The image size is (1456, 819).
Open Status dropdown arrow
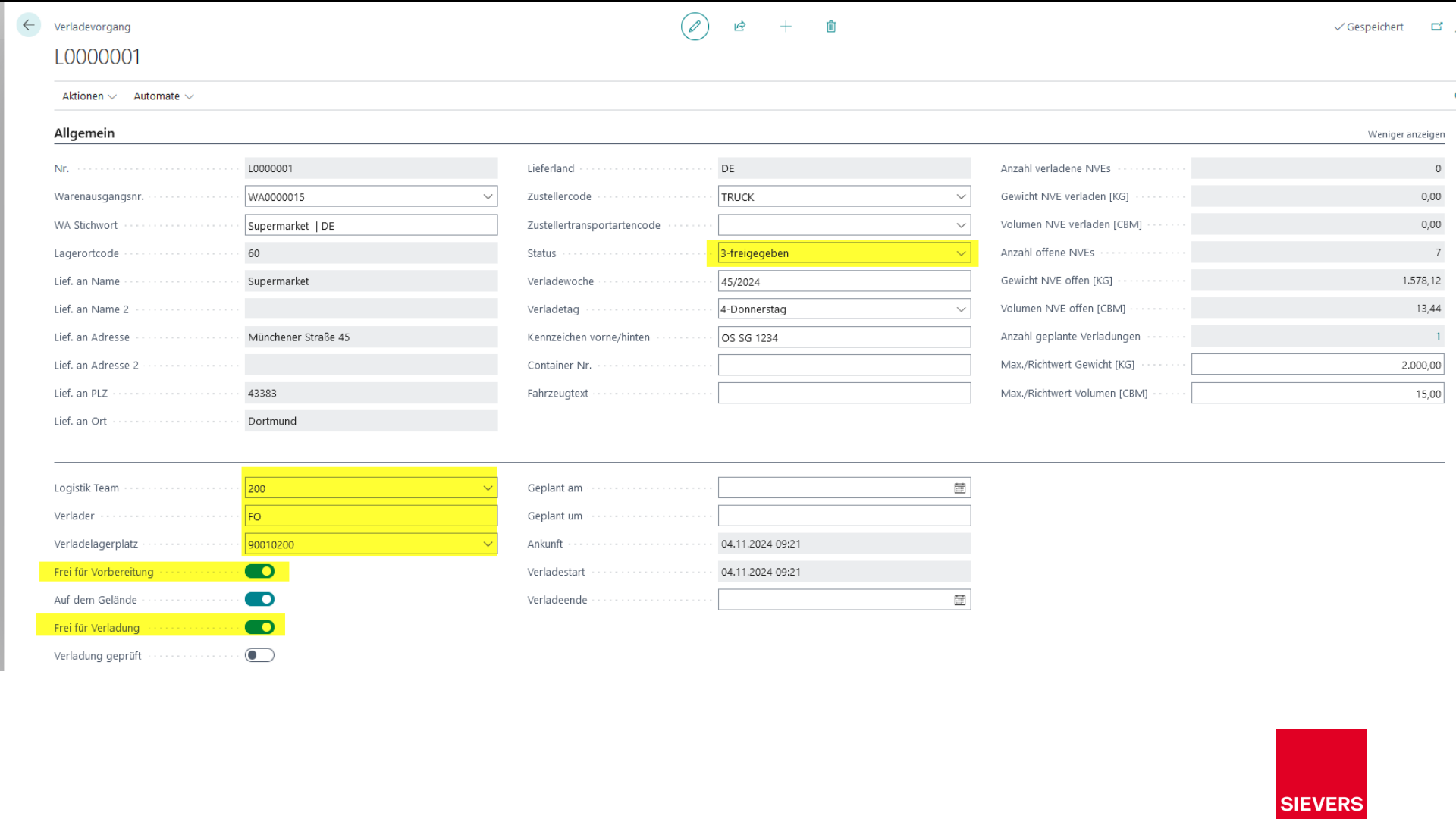click(961, 253)
